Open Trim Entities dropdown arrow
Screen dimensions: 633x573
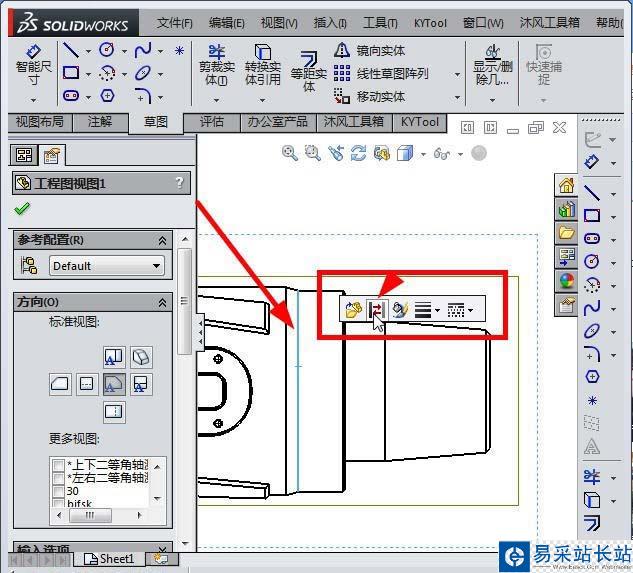click(x=216, y=100)
